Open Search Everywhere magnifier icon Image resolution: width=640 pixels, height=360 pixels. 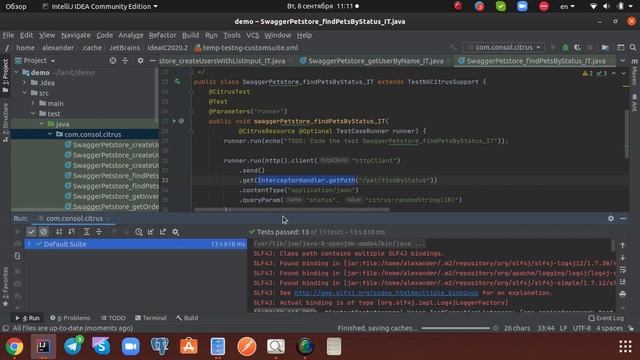[633, 48]
